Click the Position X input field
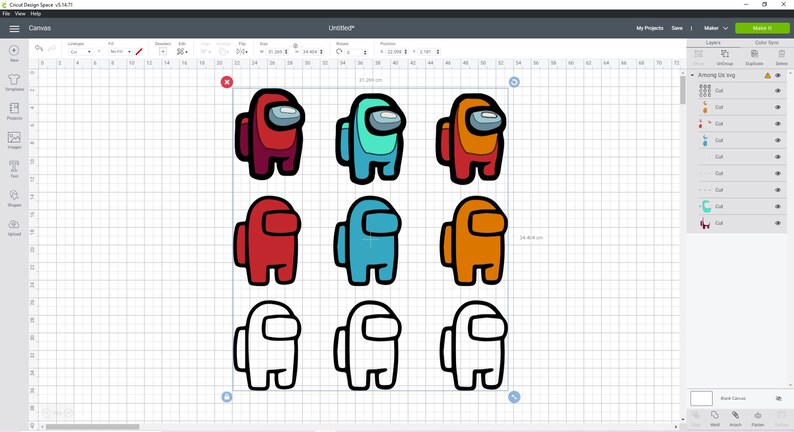Screen dimensions: 794x432 [x=395, y=52]
